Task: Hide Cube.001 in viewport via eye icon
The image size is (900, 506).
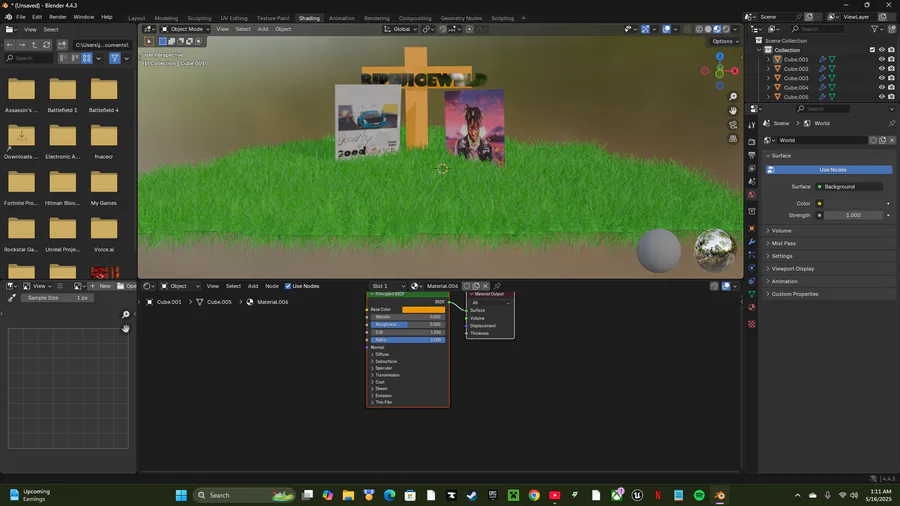Action: pos(882,59)
